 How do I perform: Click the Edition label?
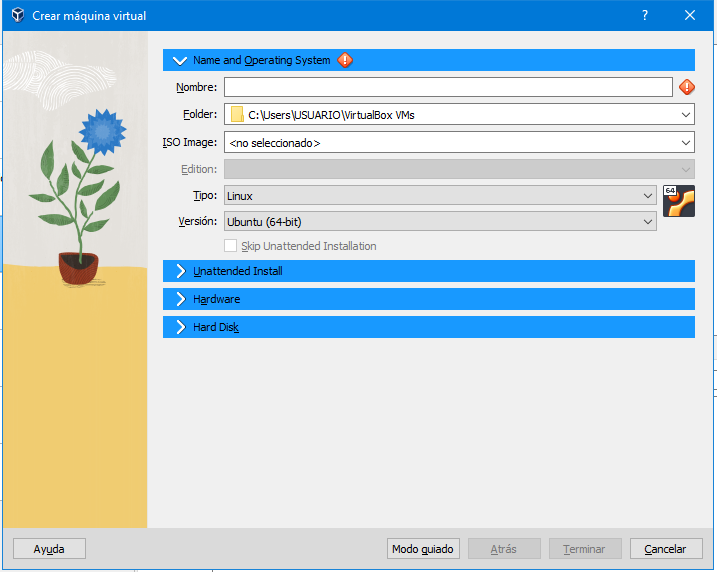199,169
